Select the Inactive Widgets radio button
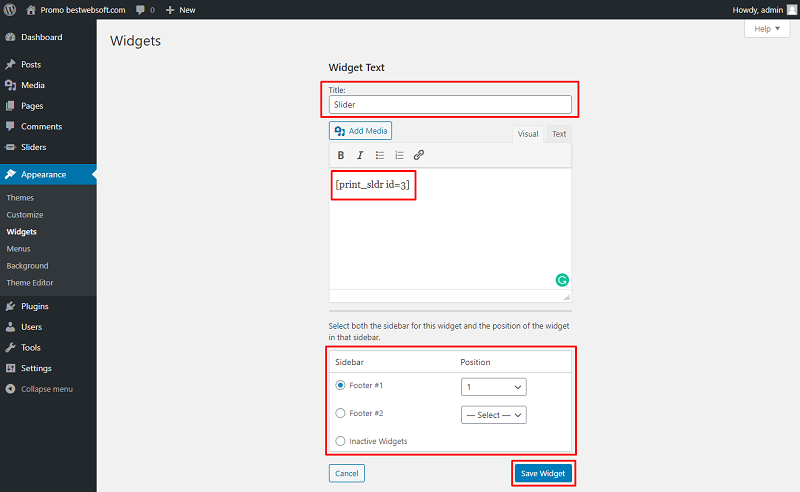Viewport: 800px width, 492px height. pos(340,441)
